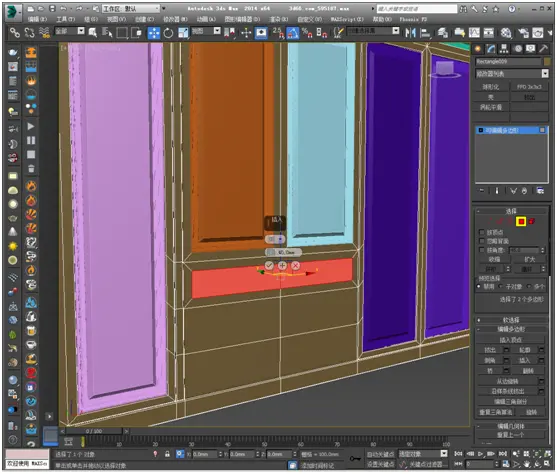Open the Create command panel tab

click(478, 49)
